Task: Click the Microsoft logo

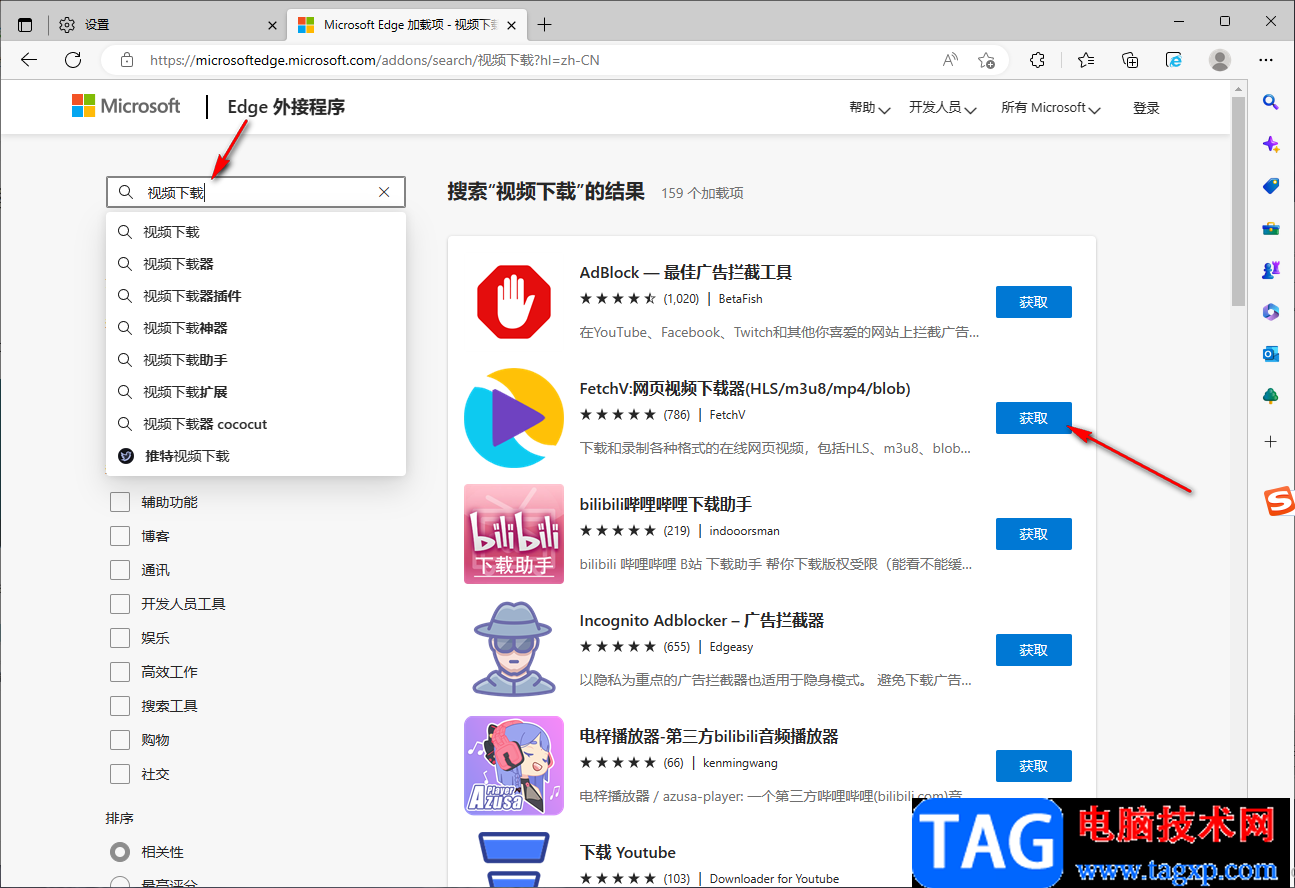Action: point(126,106)
